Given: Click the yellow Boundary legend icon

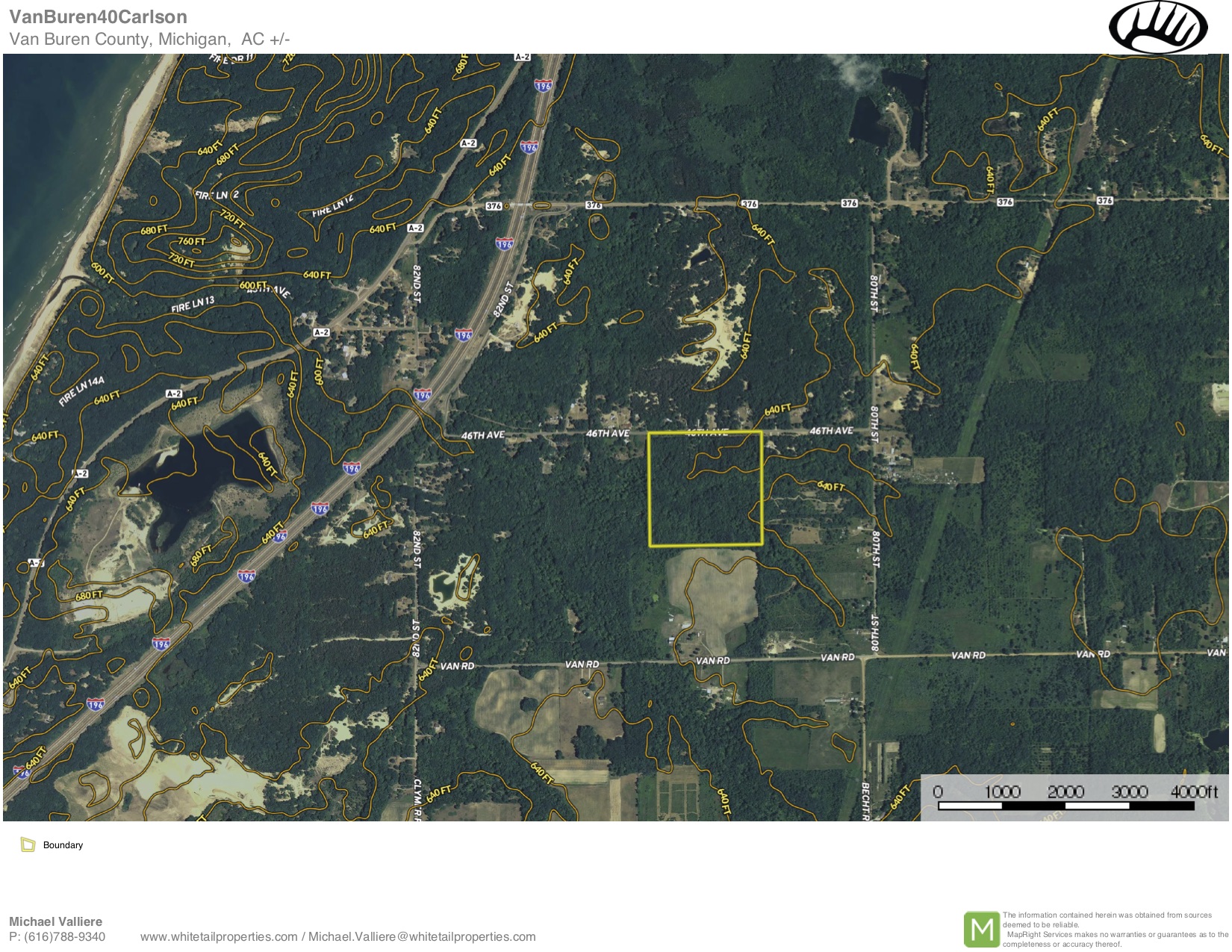Looking at the screenshot, I should tap(28, 844).
